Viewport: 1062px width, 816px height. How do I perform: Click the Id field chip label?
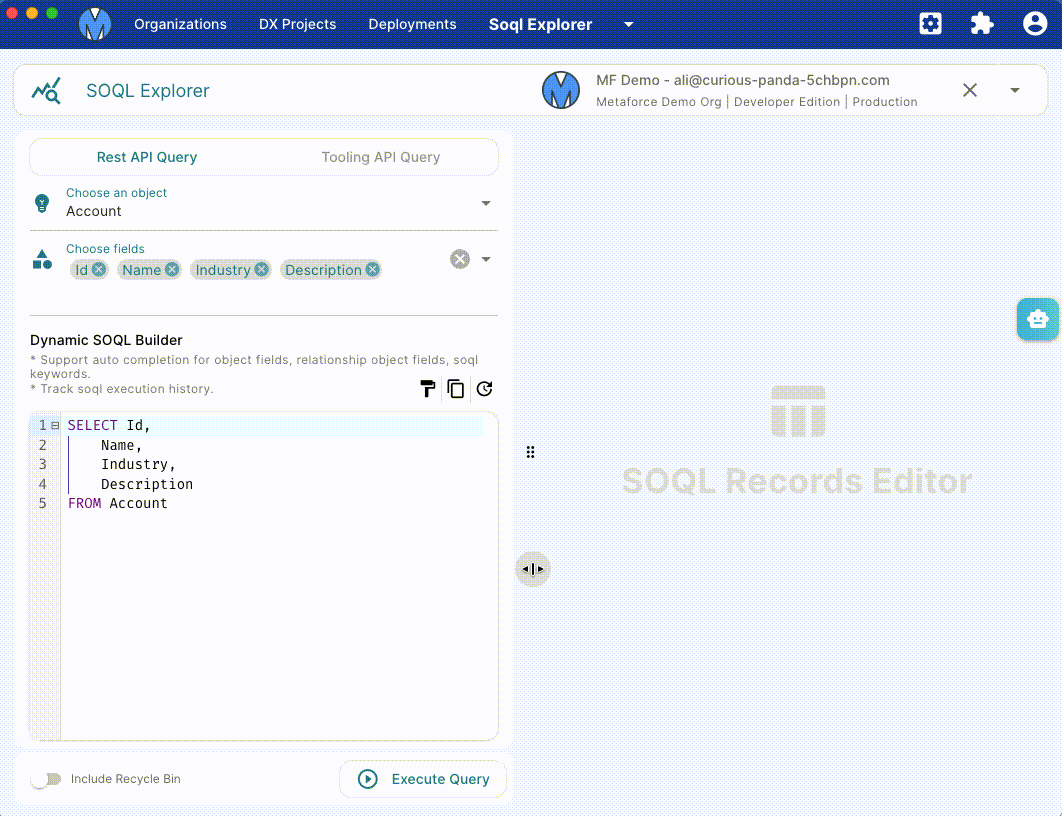(x=81, y=270)
